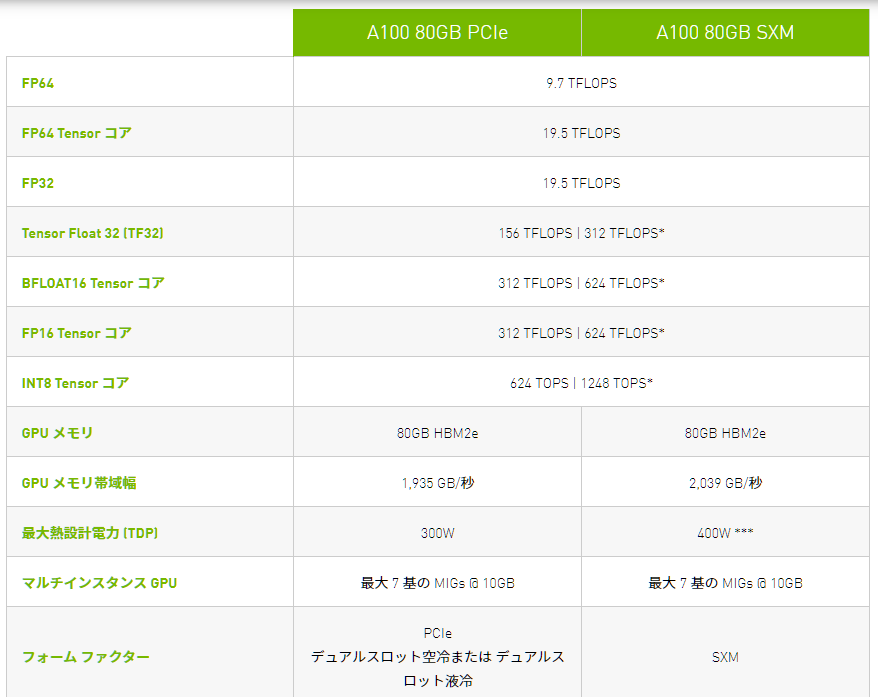878x697 pixels.
Task: Select the 400W *** TDP value
Action: pos(725,533)
